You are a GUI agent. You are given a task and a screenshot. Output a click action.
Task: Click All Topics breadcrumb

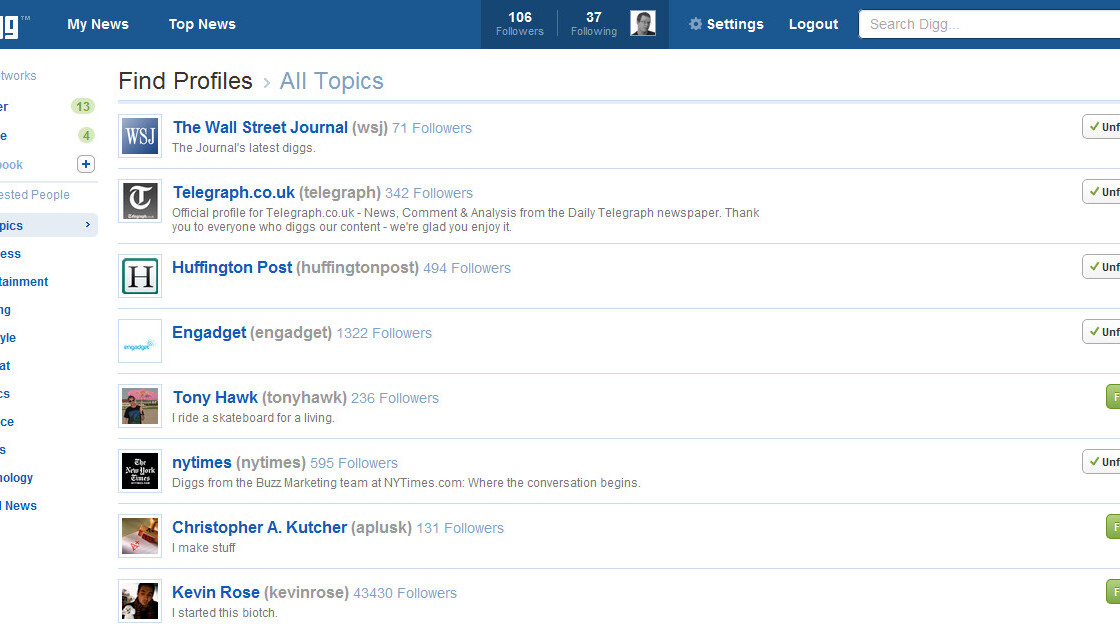point(331,81)
